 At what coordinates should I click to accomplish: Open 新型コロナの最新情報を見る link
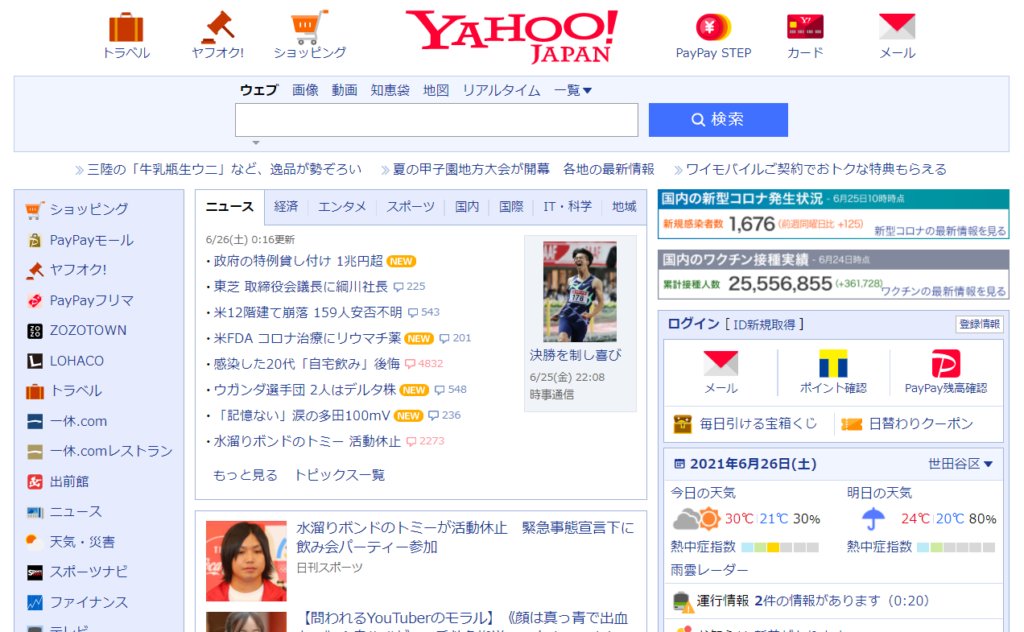pyautogui.click(x=940, y=230)
